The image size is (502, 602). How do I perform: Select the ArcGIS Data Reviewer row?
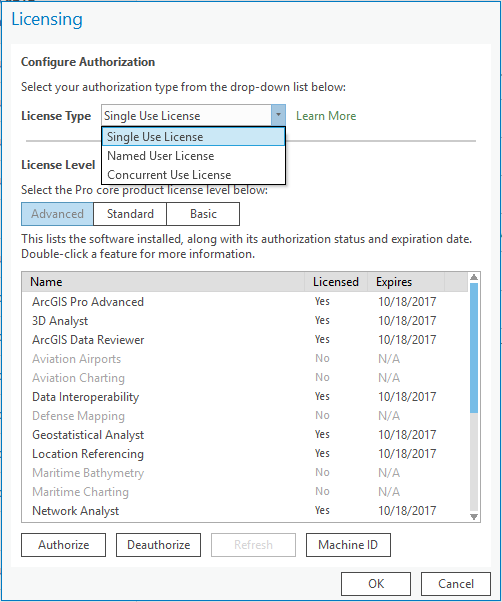(x=245, y=340)
